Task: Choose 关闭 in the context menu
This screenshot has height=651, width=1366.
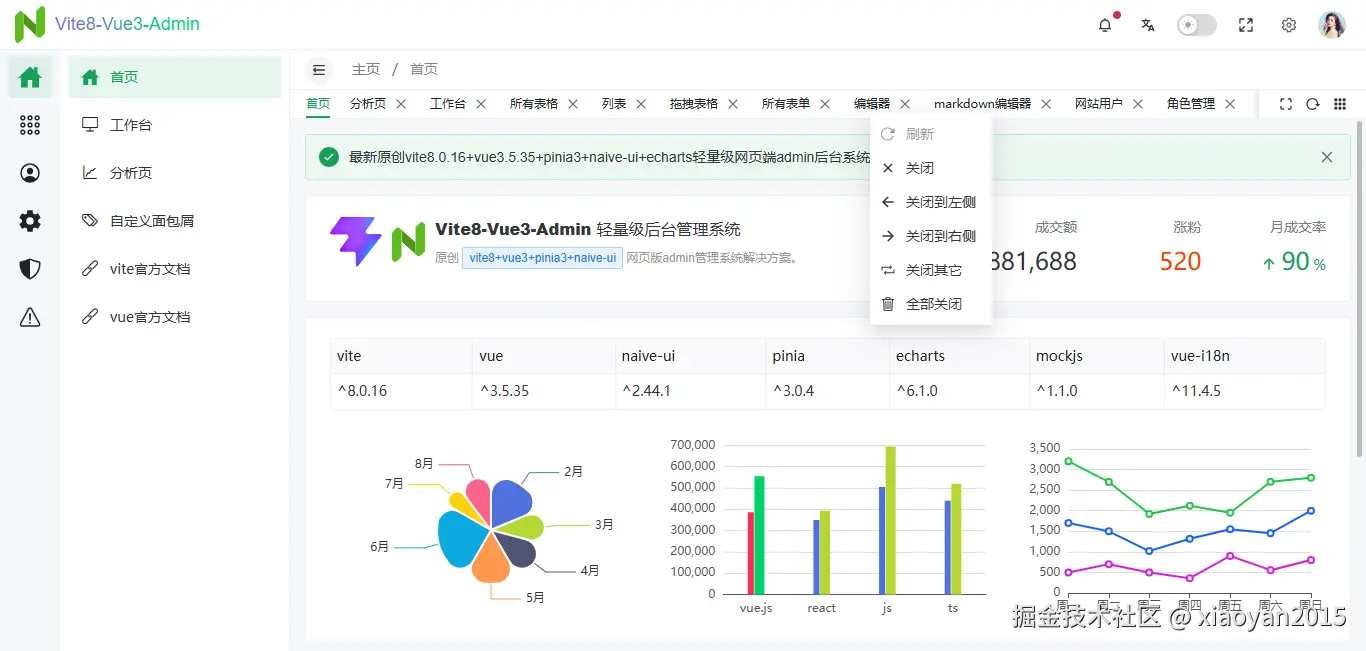Action: point(931,168)
